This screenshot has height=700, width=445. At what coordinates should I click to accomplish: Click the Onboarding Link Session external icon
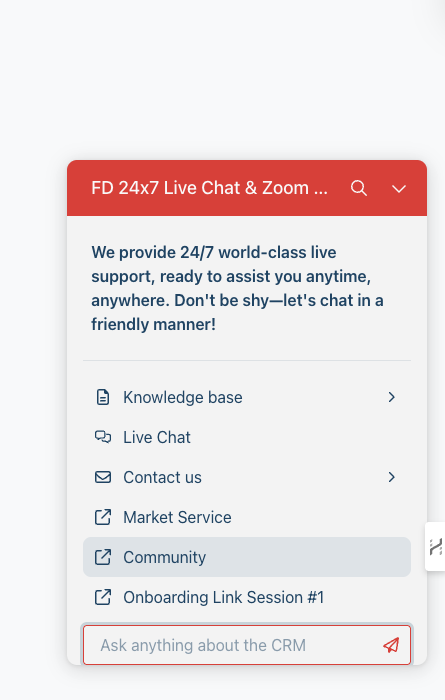(x=103, y=597)
